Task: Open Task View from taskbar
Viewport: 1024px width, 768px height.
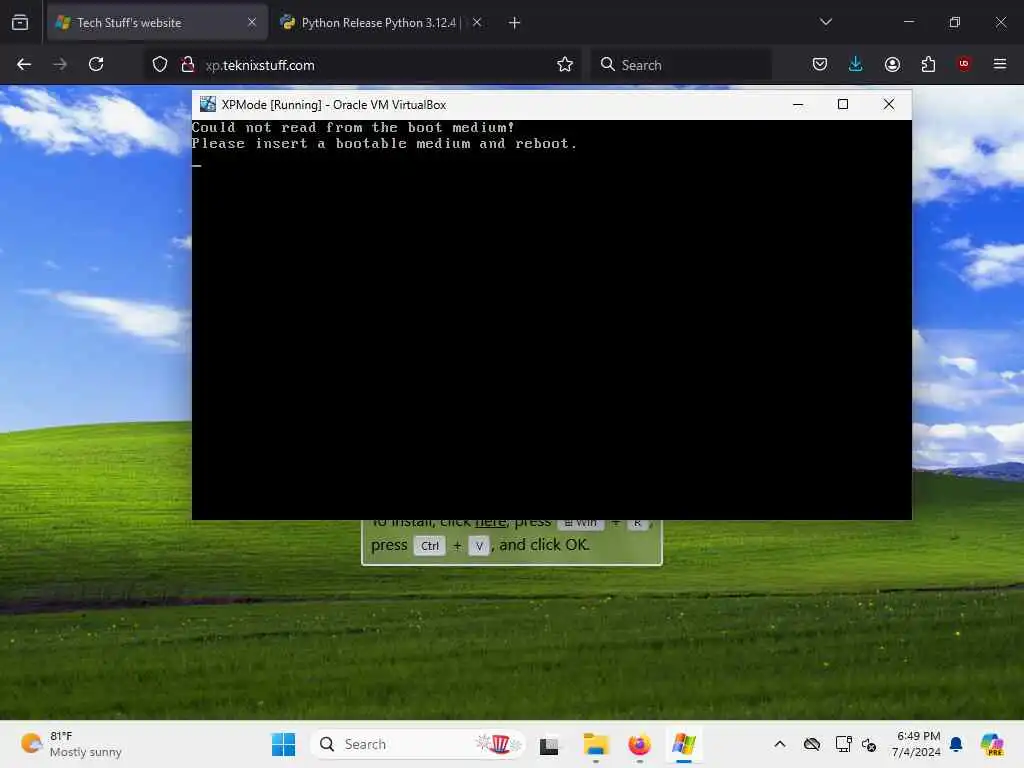Action: pyautogui.click(x=549, y=745)
